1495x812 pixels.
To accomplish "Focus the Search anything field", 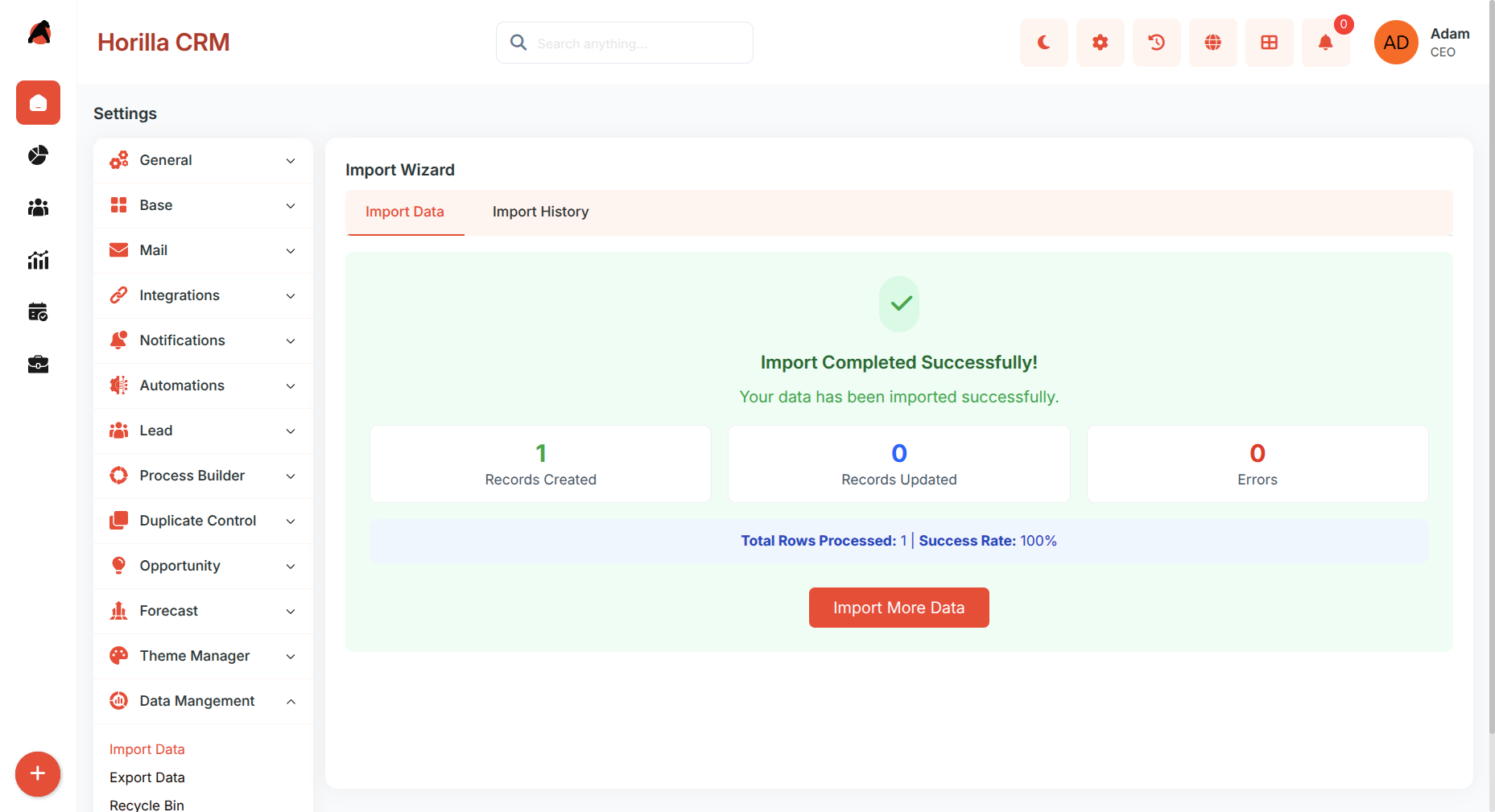I will (x=625, y=43).
